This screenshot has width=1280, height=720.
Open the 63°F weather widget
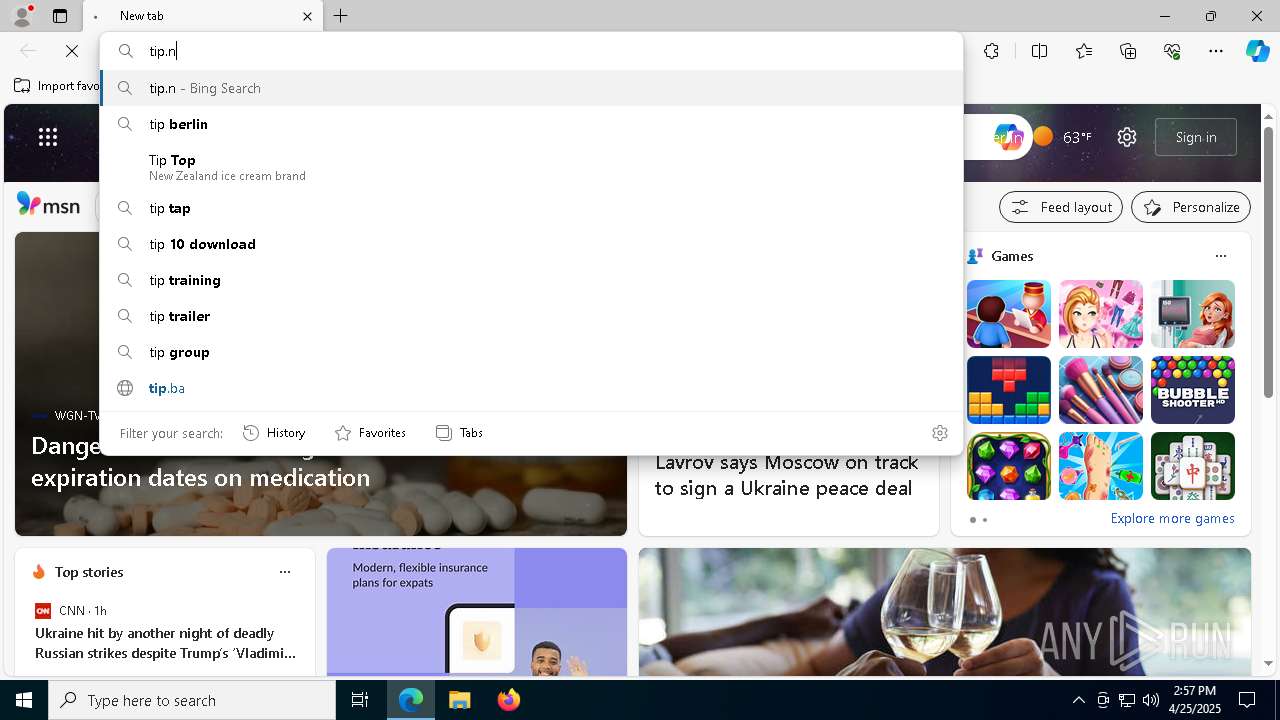(1062, 137)
